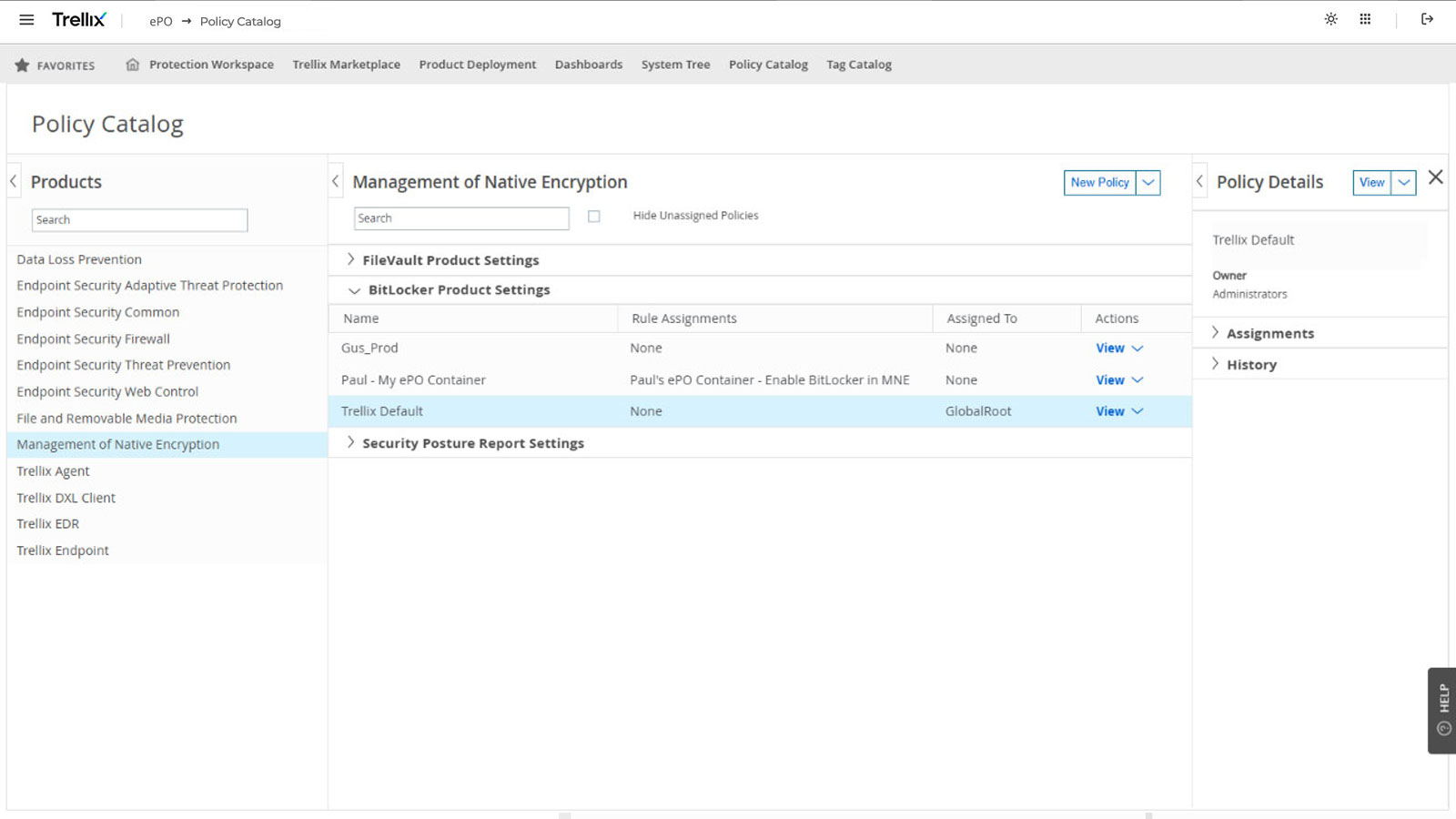Select Trellix Endpoint product
Image resolution: width=1456 pixels, height=819 pixels.
[x=63, y=551]
